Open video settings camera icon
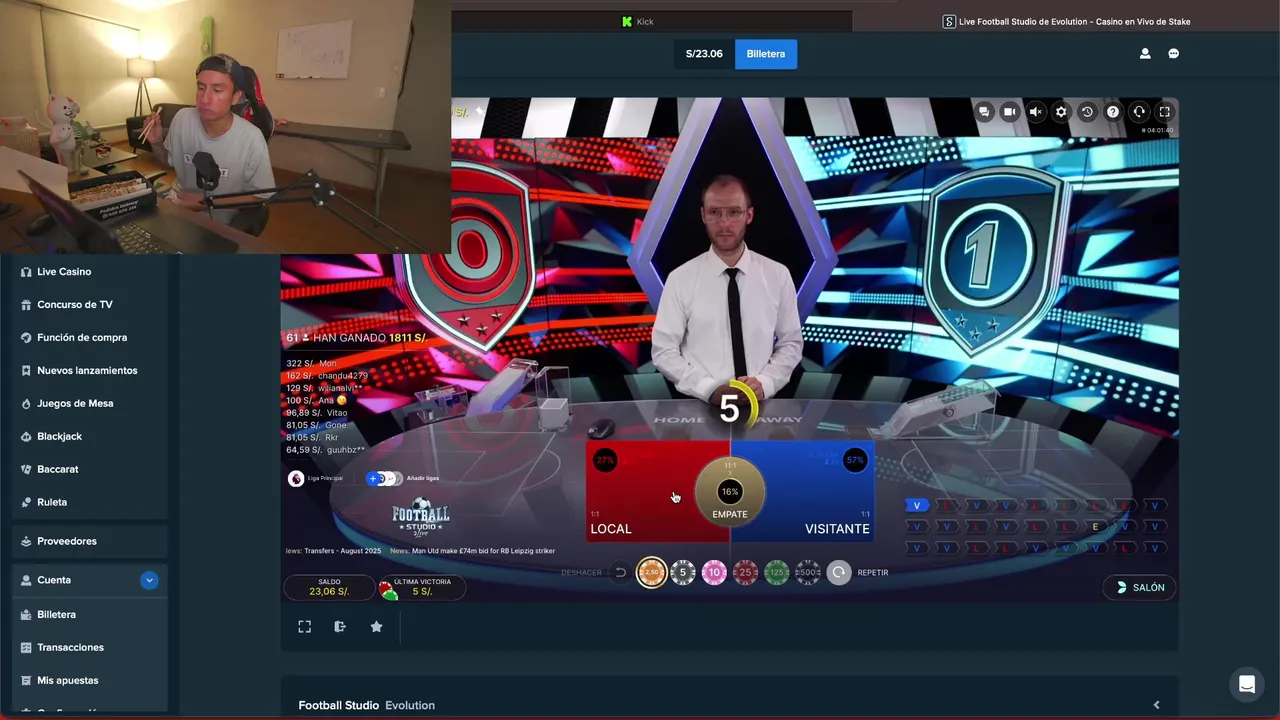 (1010, 112)
